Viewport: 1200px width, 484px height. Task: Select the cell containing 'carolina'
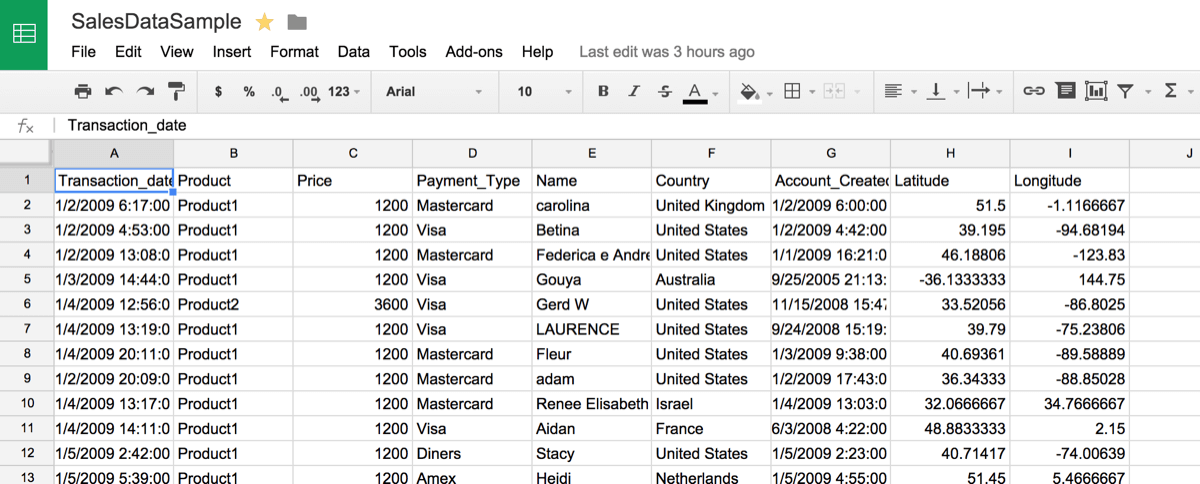click(591, 205)
